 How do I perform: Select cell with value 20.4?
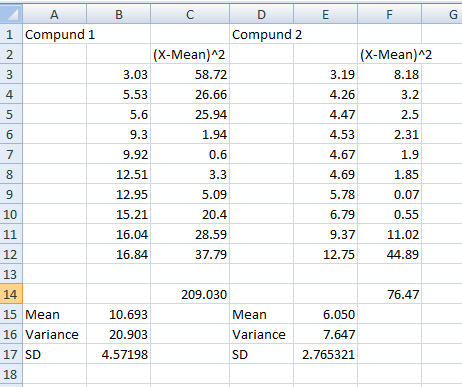tap(190, 214)
